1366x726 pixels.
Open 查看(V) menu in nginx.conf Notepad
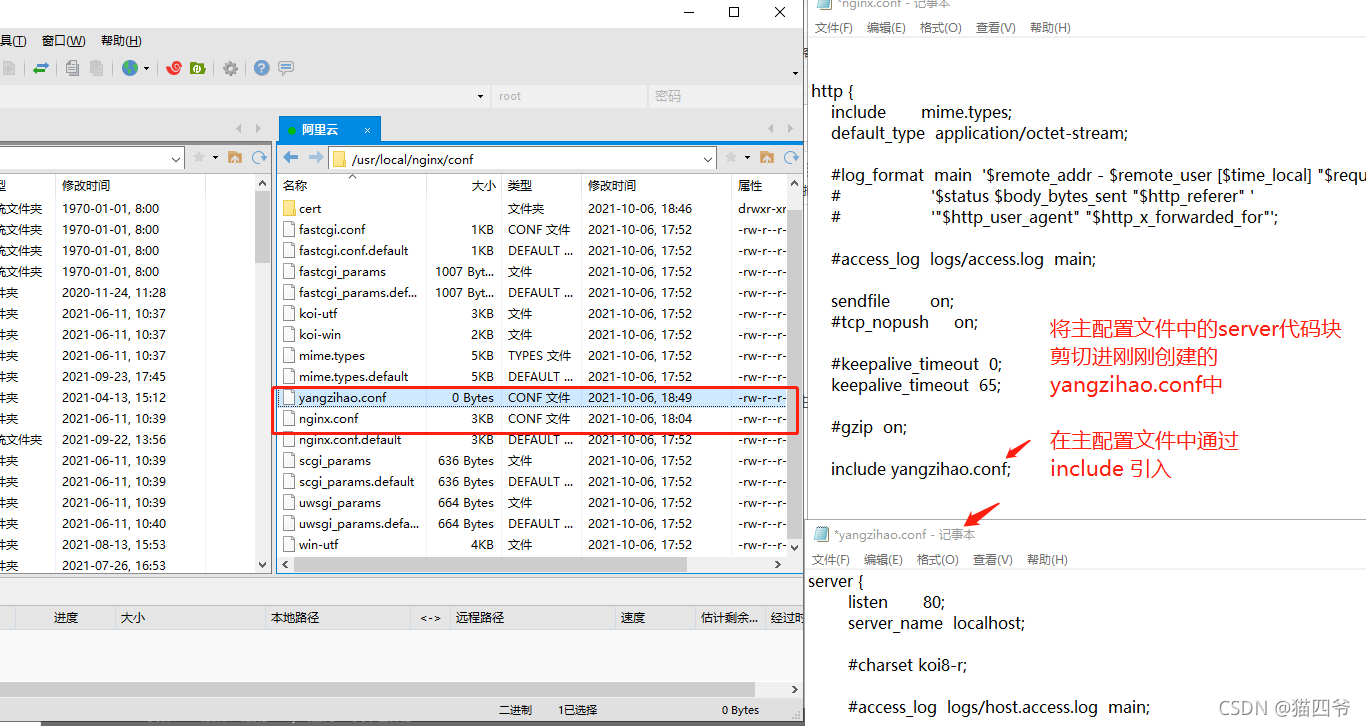pyautogui.click(x=995, y=28)
